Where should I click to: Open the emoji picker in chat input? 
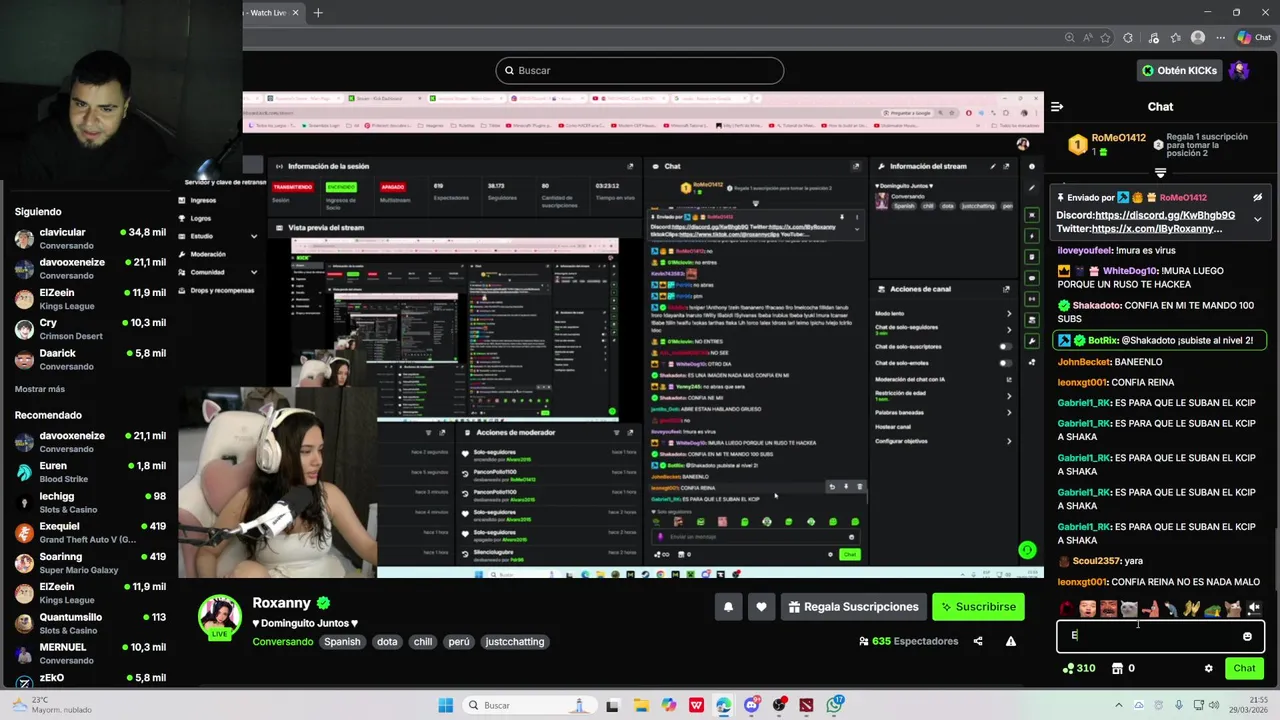pos(1247,636)
